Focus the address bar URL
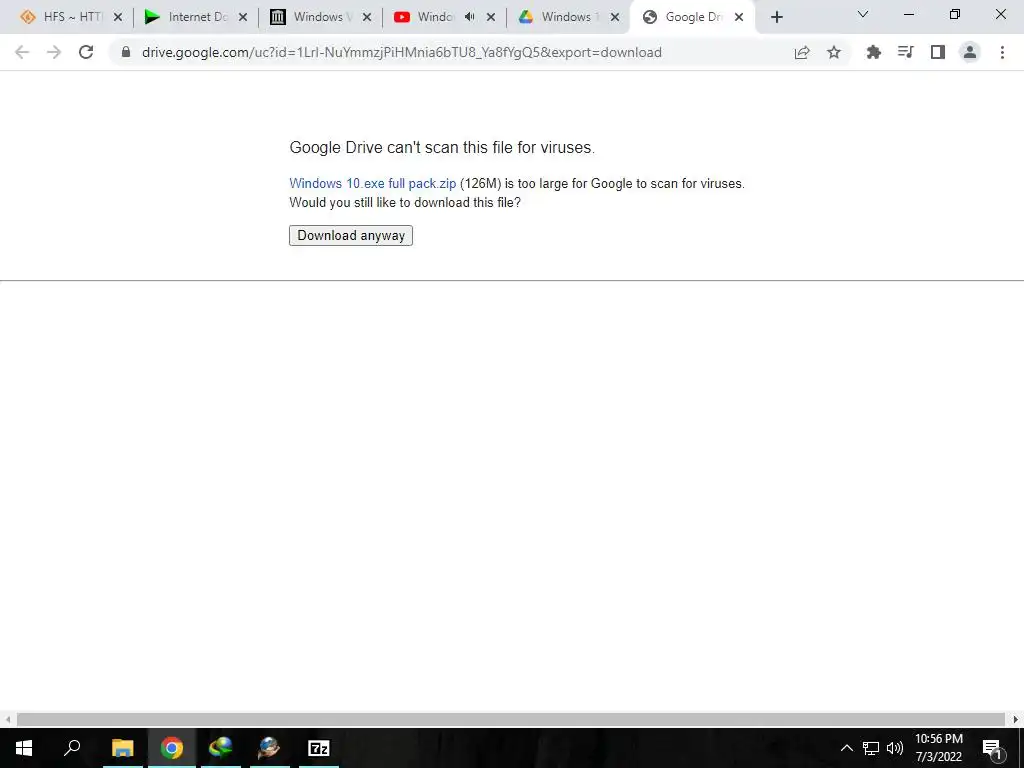Viewport: 1024px width, 768px height. [402, 52]
